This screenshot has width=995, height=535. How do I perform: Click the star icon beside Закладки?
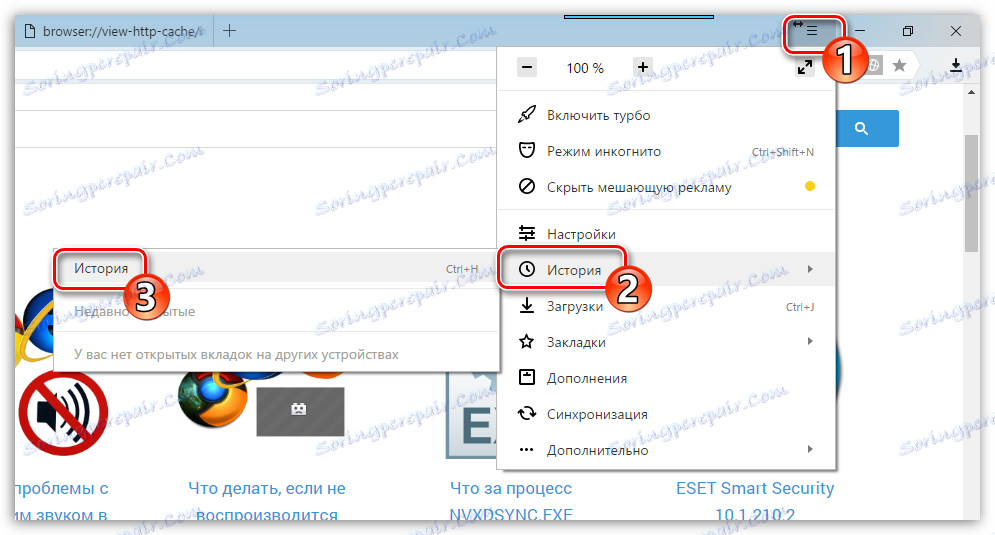click(527, 341)
